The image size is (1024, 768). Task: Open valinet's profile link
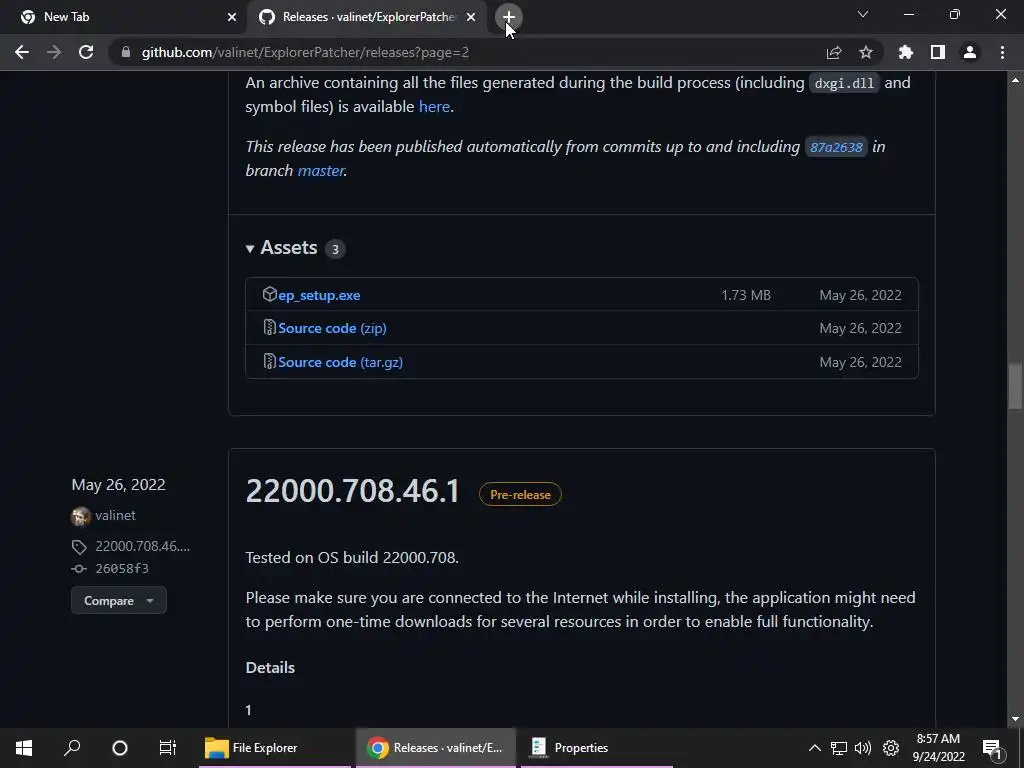pyautogui.click(x=116, y=515)
